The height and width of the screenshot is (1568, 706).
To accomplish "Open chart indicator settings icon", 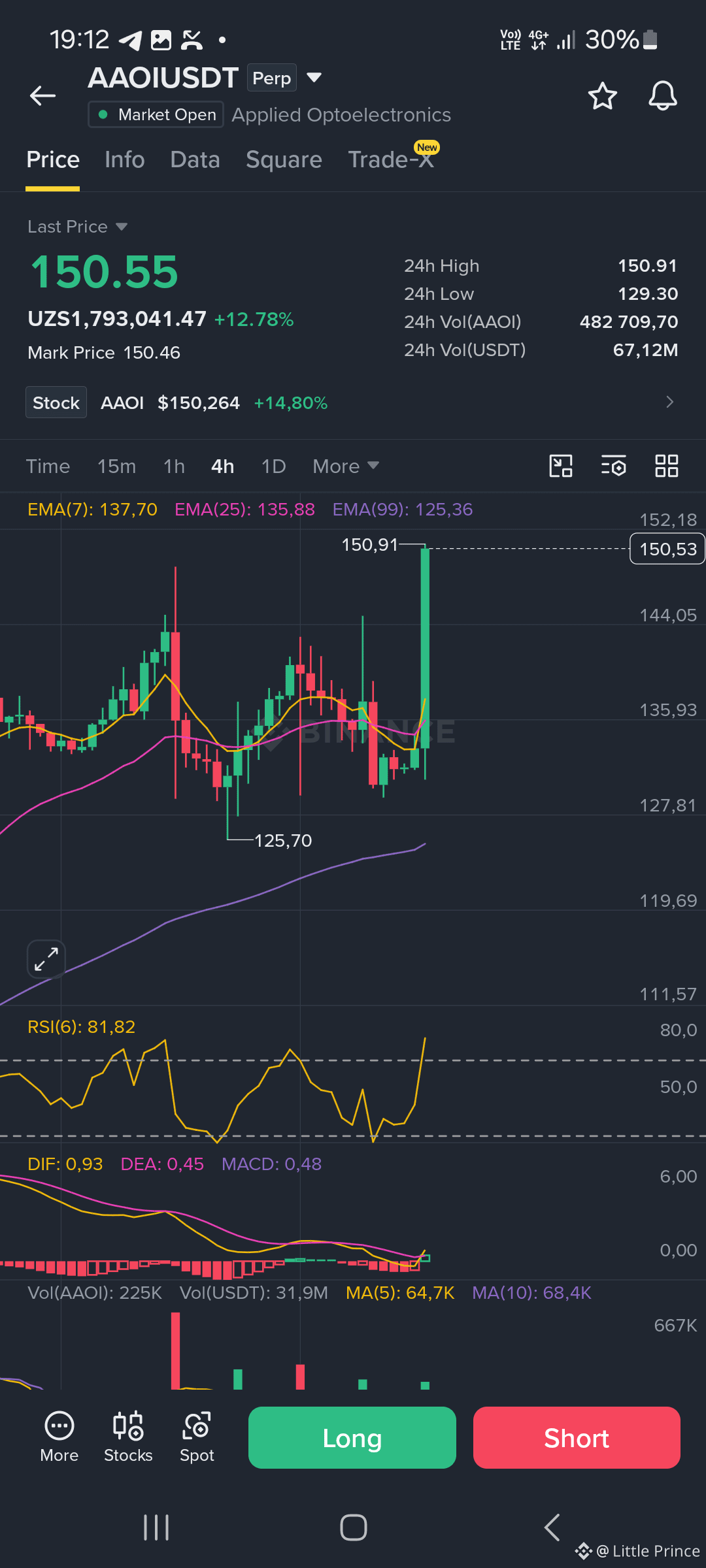I will (614, 466).
